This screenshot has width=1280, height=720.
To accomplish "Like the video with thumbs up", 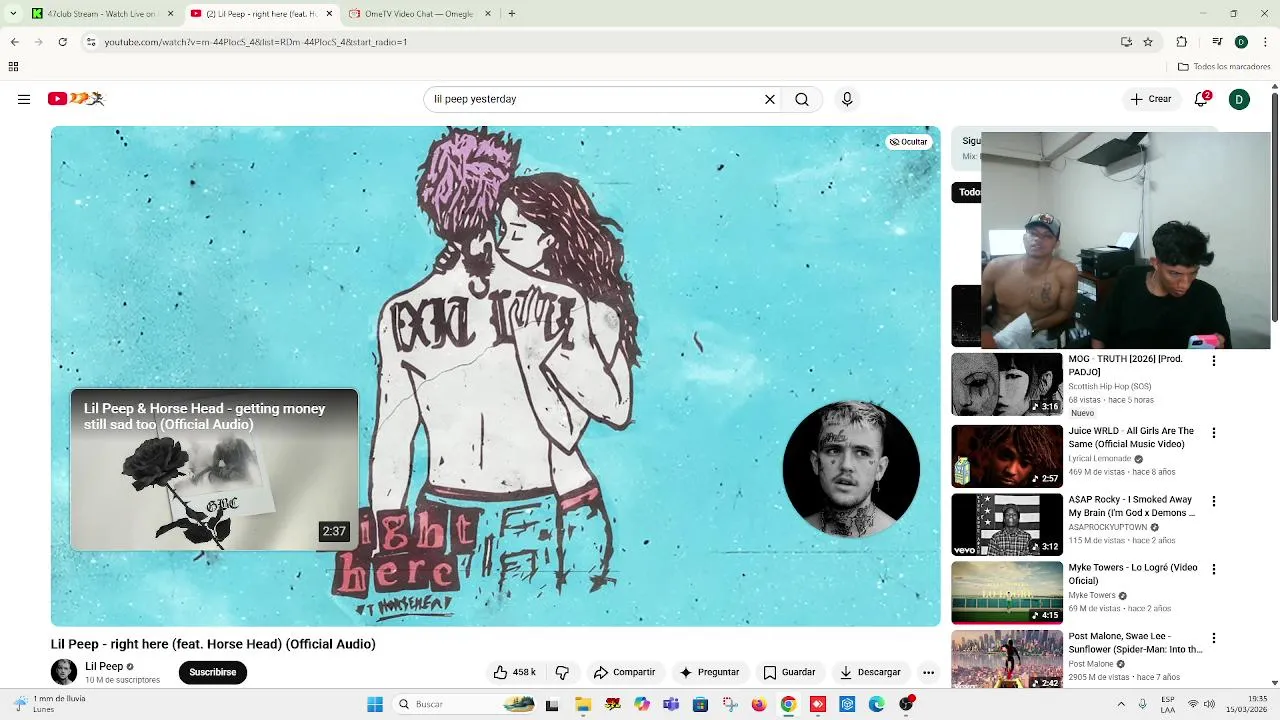I will tap(514, 672).
